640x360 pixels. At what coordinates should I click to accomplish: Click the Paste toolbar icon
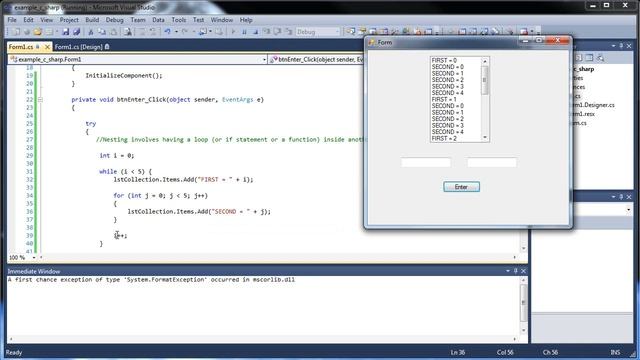pyautogui.click(x=113, y=32)
